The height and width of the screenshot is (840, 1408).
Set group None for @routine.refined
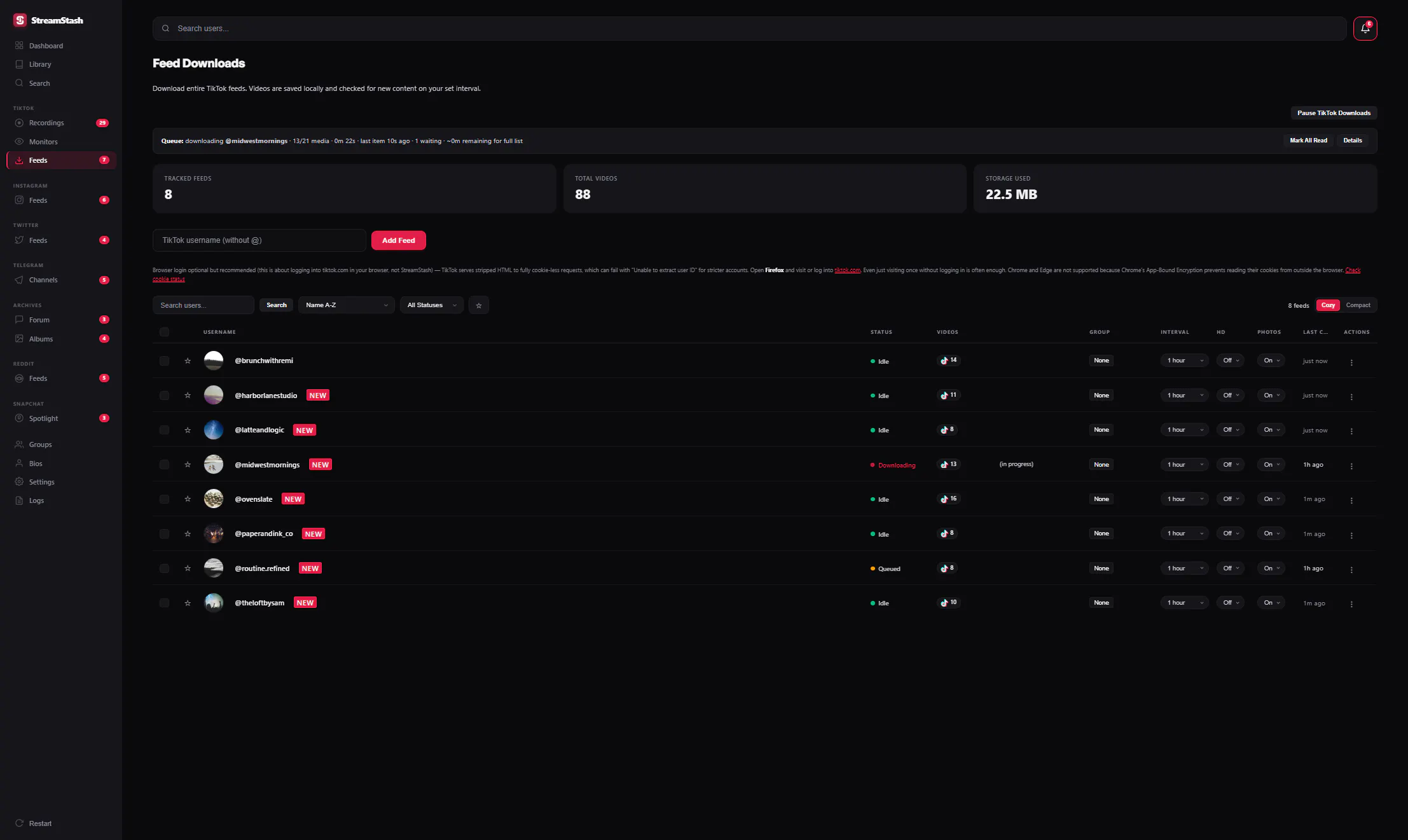tap(1101, 568)
